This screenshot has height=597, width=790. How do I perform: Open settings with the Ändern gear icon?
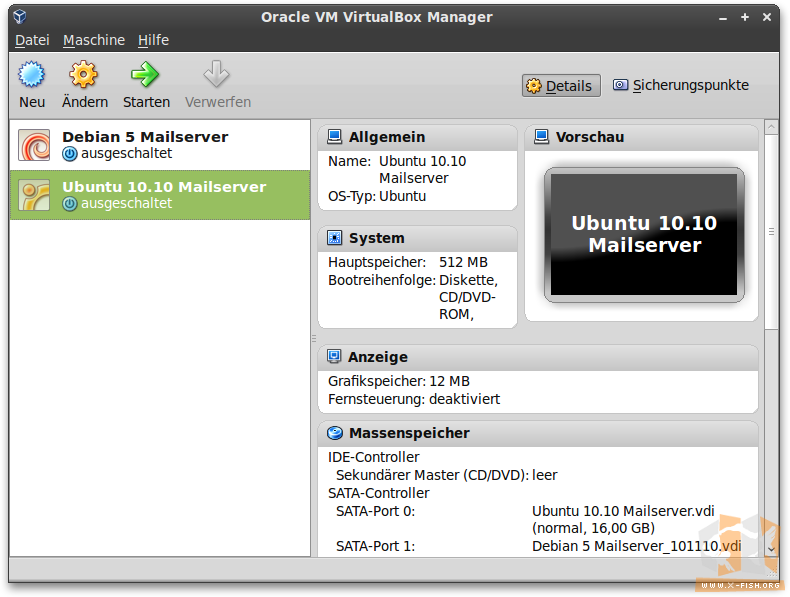tap(84, 75)
